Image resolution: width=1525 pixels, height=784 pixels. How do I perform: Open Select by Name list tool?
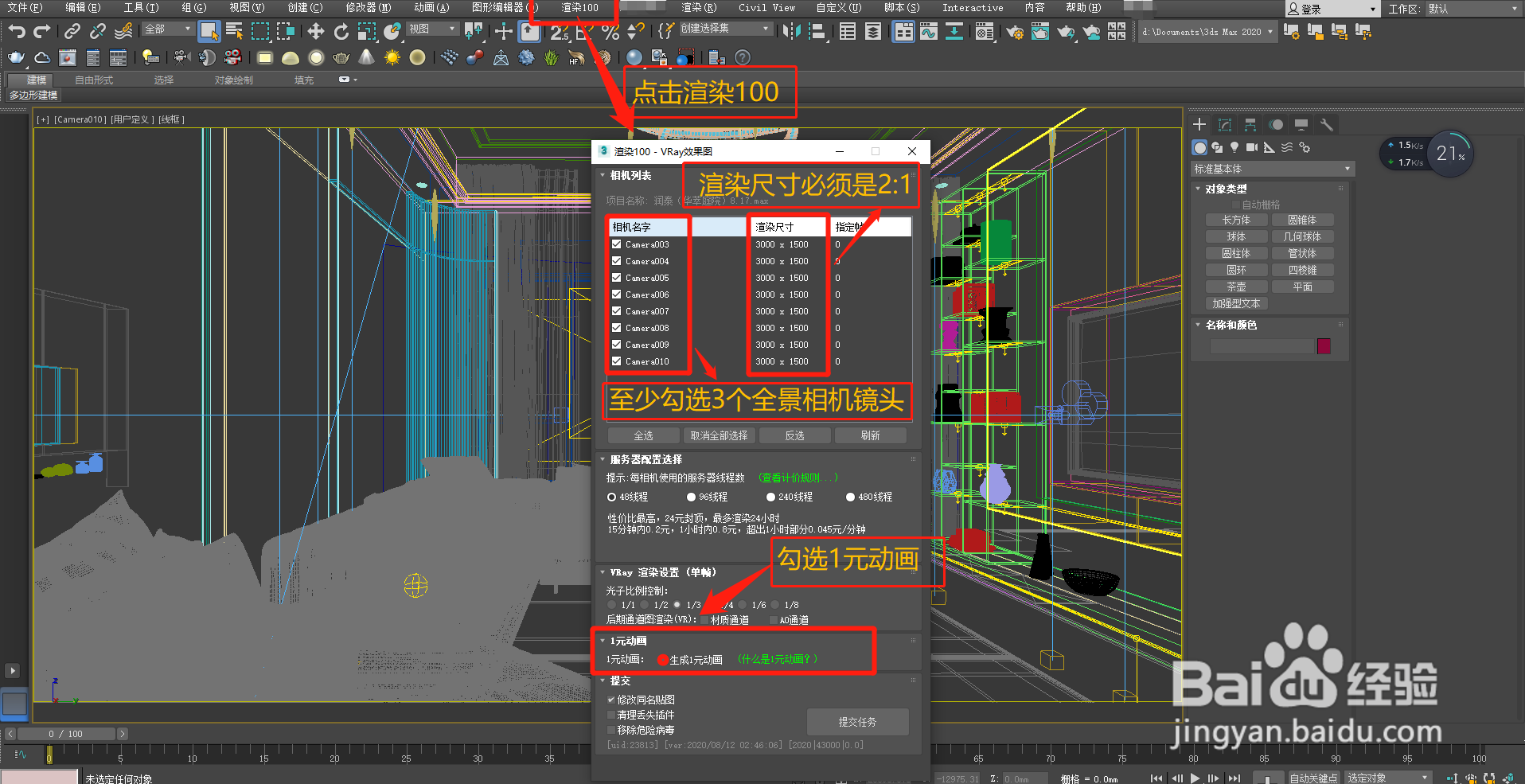(x=234, y=32)
